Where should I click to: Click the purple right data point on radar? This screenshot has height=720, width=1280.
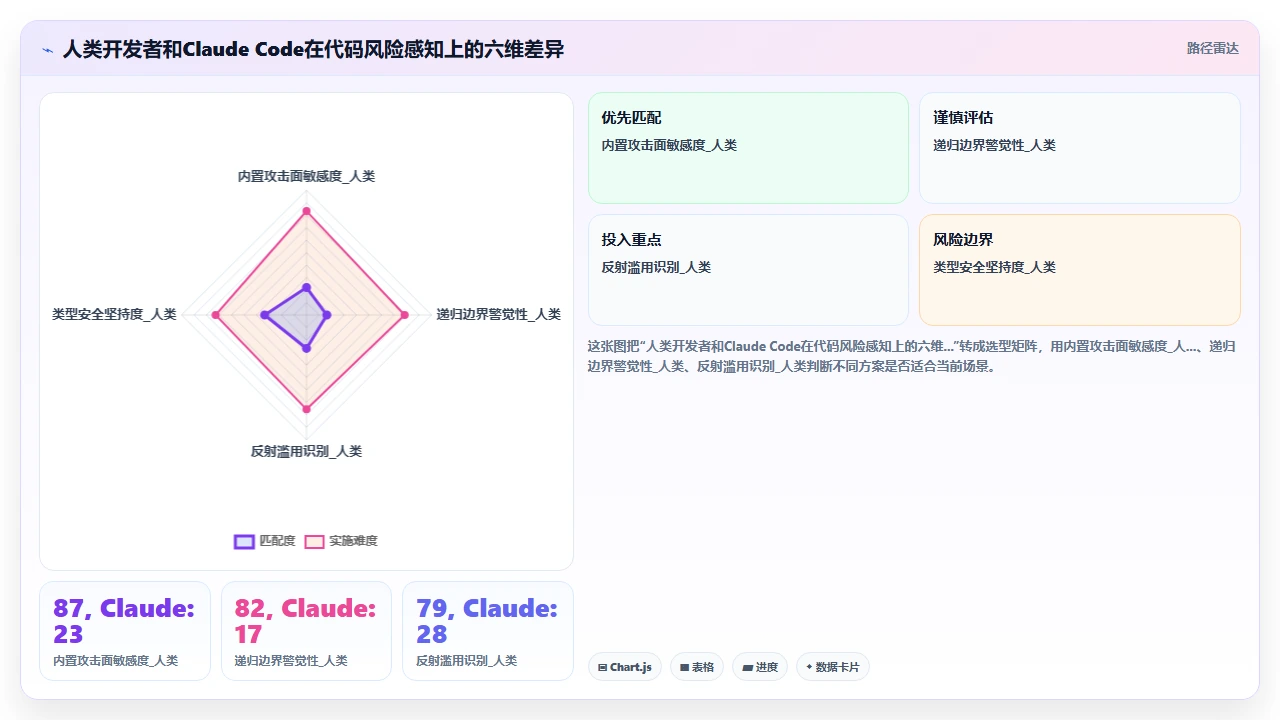pos(327,315)
